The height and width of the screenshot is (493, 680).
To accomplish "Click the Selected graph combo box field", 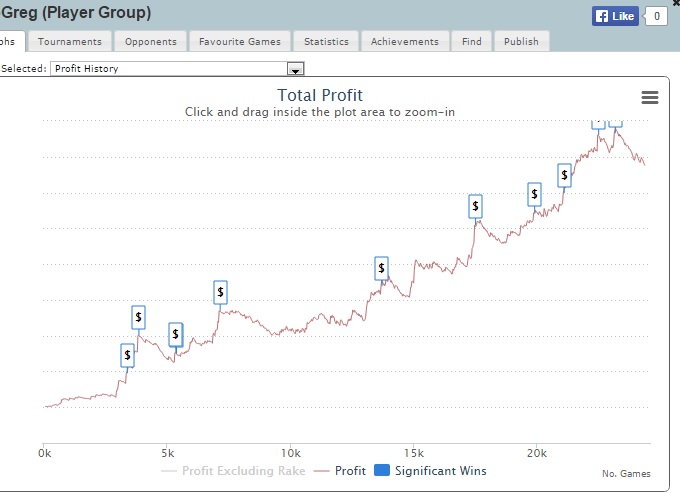I will tap(170, 69).
